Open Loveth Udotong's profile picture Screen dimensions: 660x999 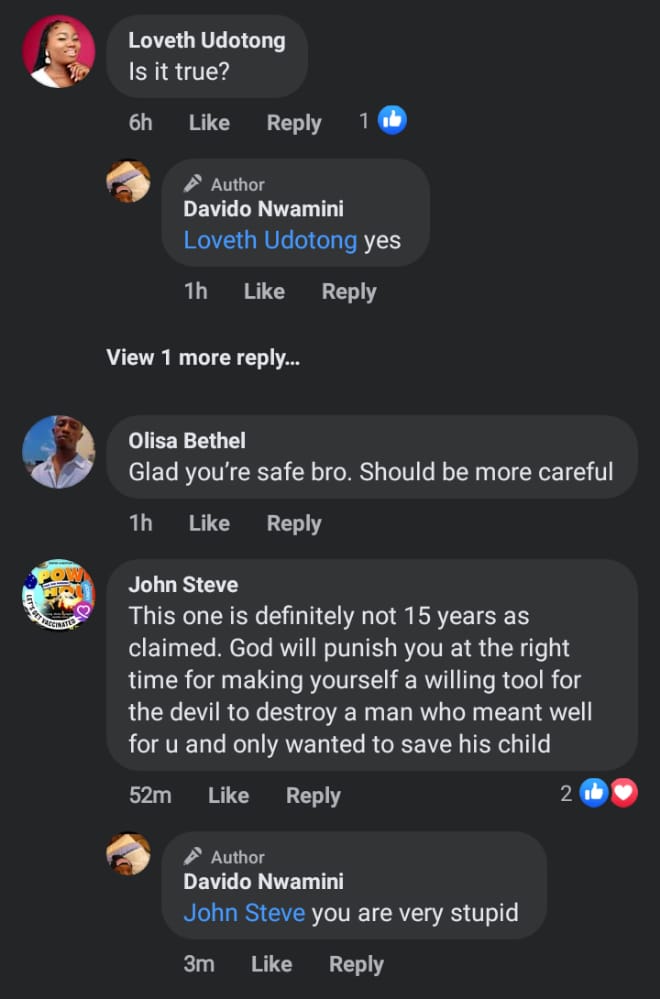(x=59, y=52)
